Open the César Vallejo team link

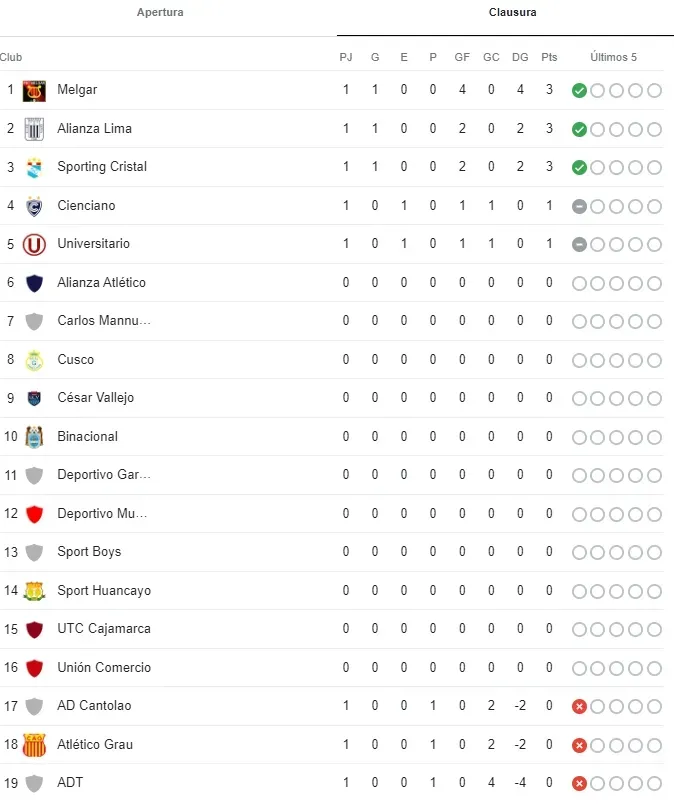coord(95,398)
